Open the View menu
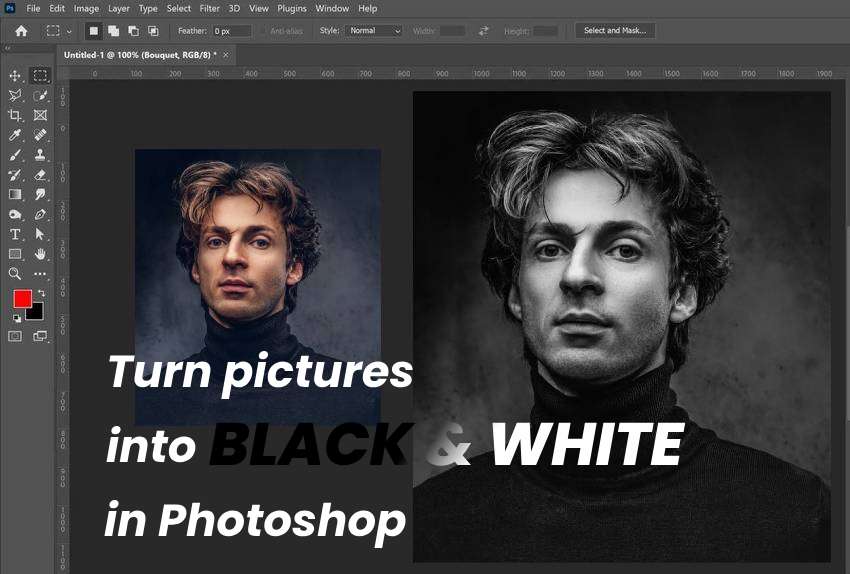 tap(259, 9)
